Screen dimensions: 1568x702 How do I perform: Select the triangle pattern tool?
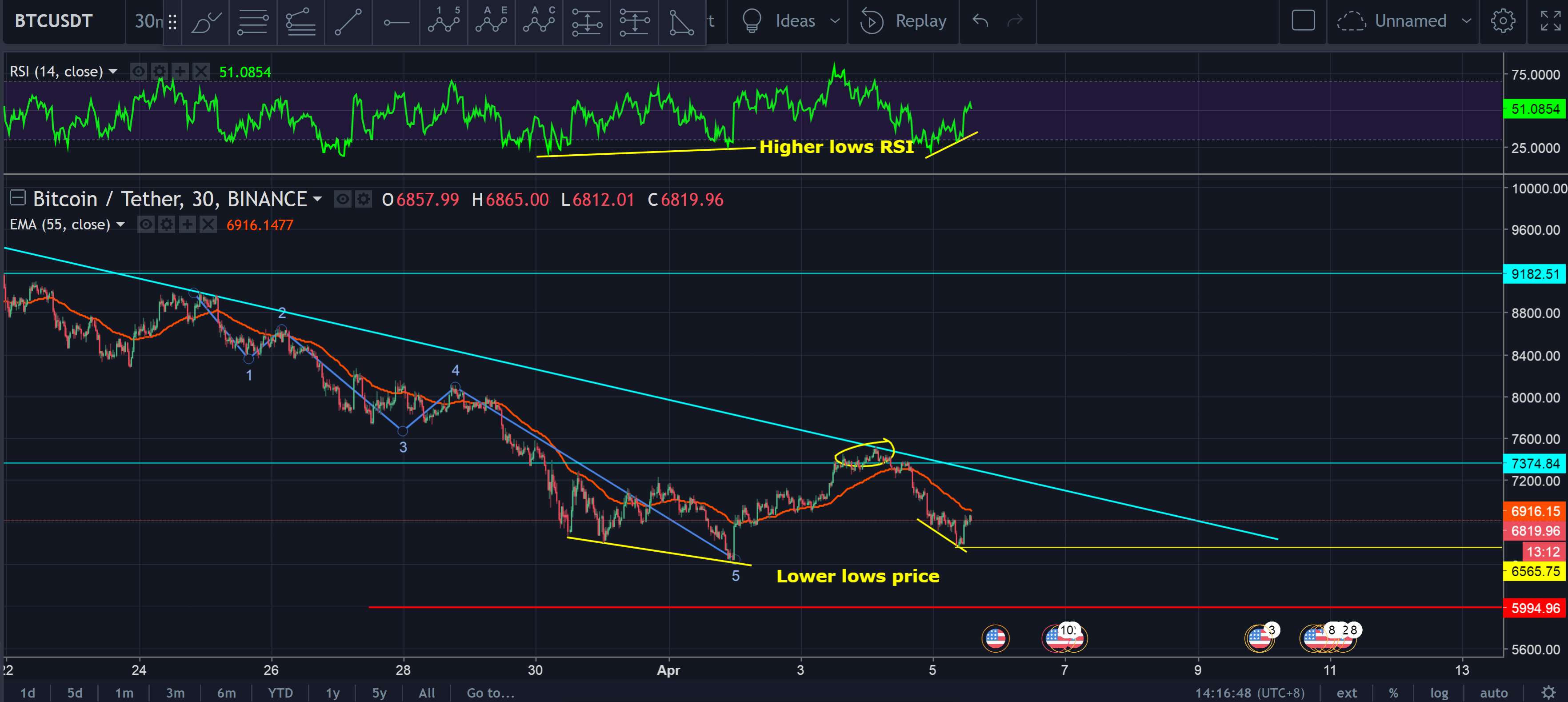[681, 22]
